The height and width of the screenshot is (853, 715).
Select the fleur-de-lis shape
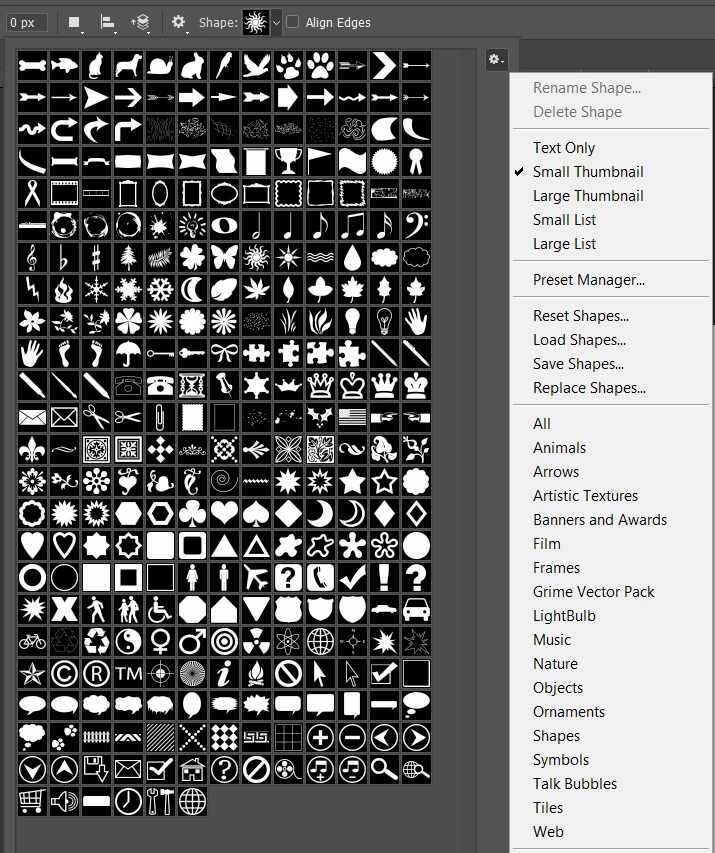32,449
